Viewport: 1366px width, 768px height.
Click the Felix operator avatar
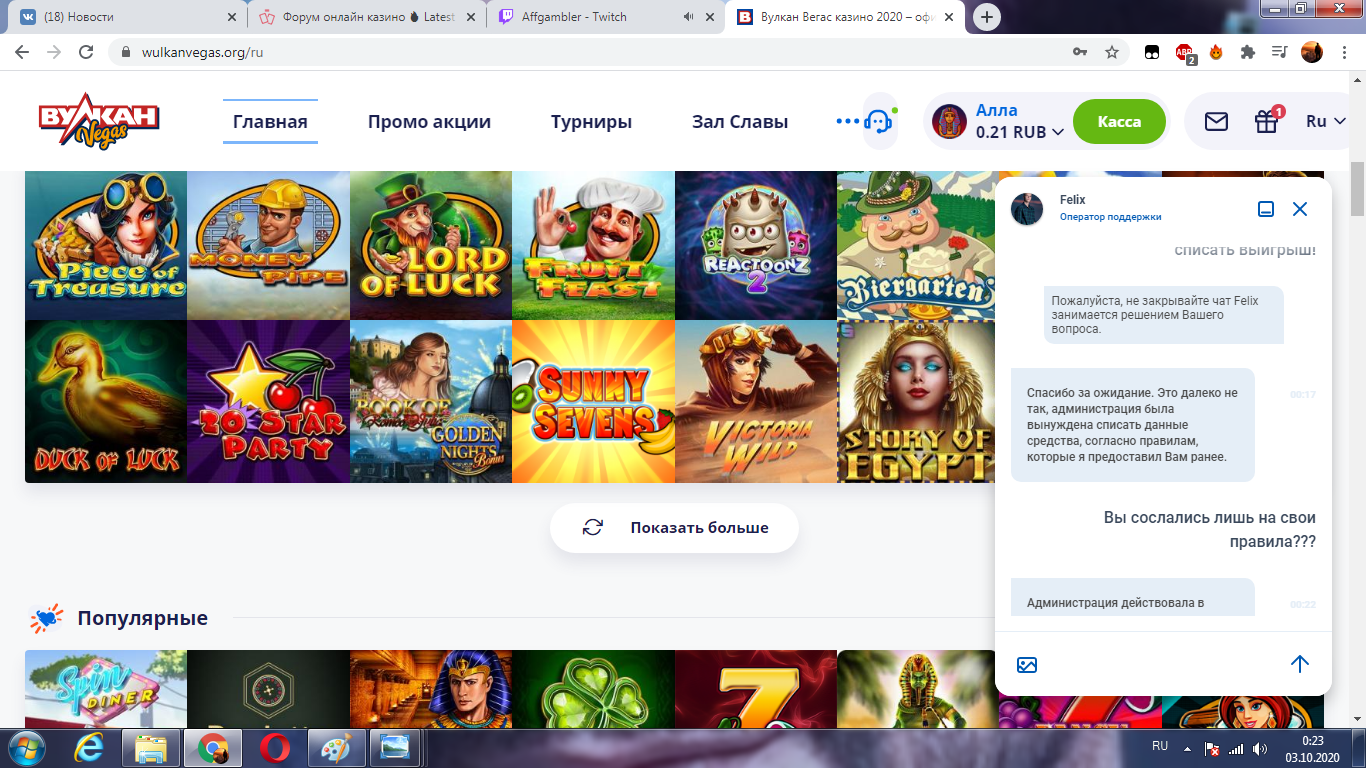pos(1027,209)
